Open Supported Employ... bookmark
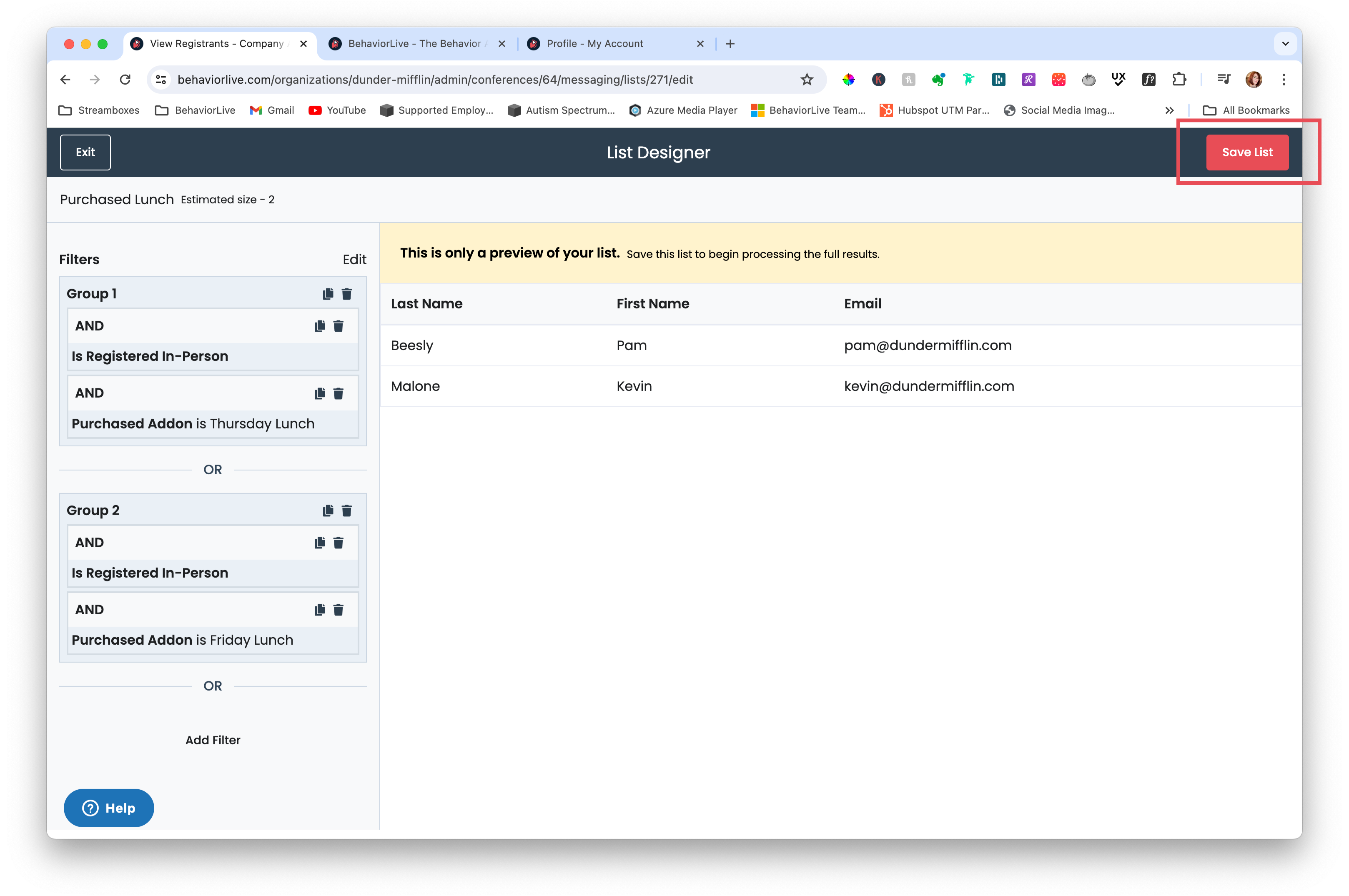The height and width of the screenshot is (896, 1349). [437, 110]
